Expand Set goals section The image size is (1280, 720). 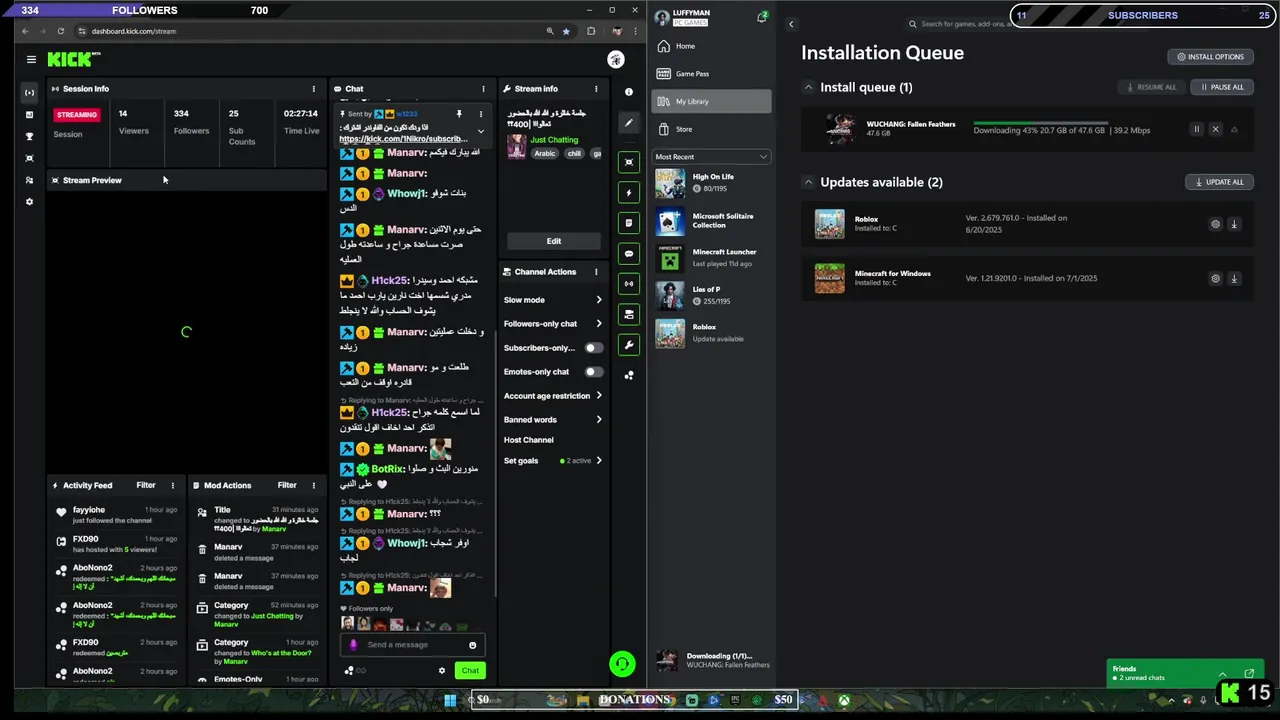(x=599, y=461)
